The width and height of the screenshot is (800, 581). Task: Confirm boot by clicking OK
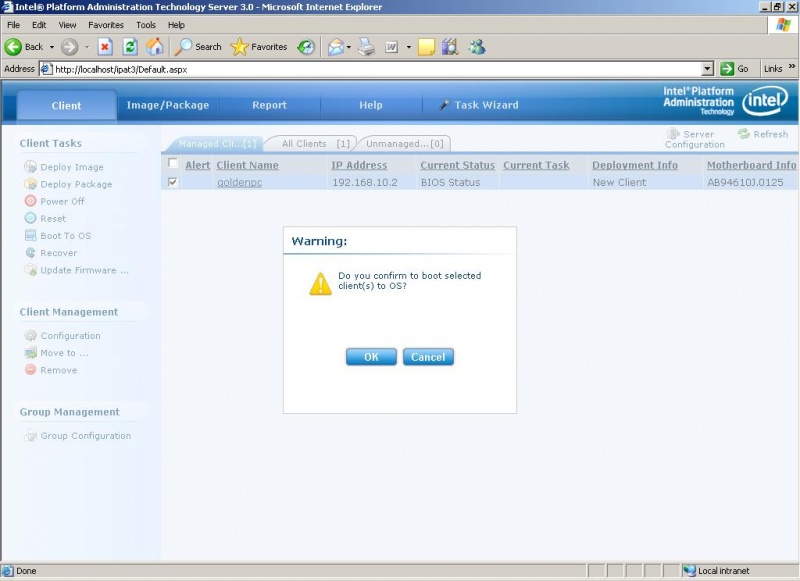[371, 356]
